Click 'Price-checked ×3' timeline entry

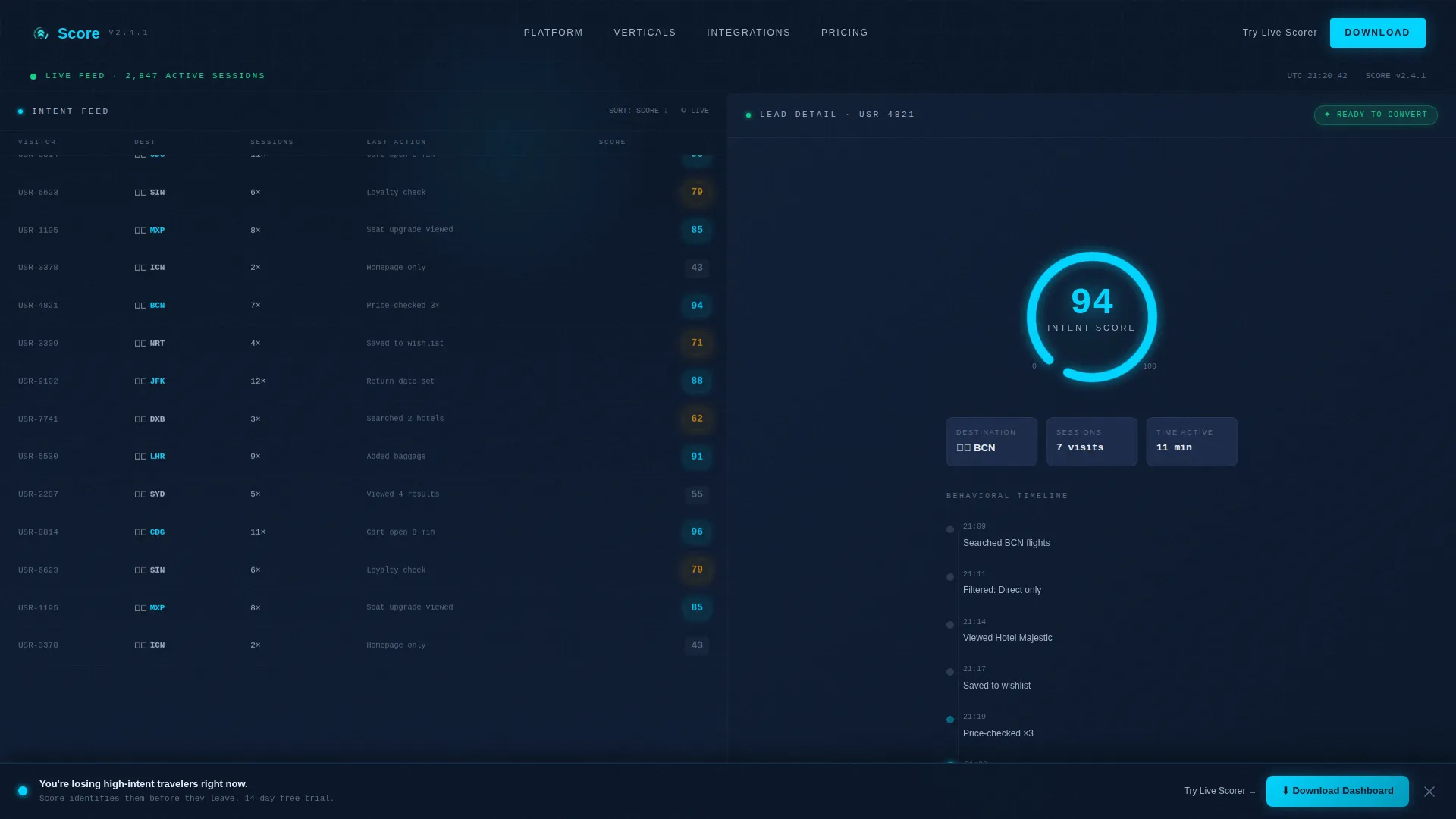pos(998,733)
